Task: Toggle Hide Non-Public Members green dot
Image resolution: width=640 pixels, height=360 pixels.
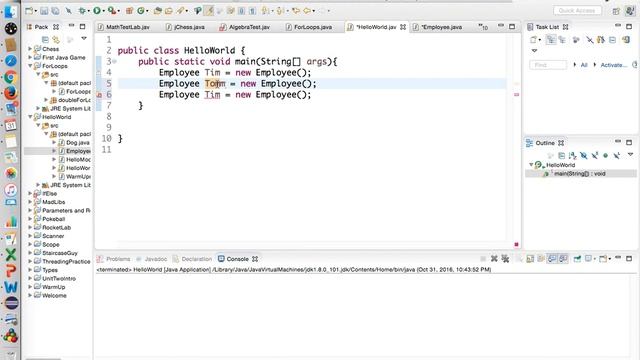Action: pos(606,156)
